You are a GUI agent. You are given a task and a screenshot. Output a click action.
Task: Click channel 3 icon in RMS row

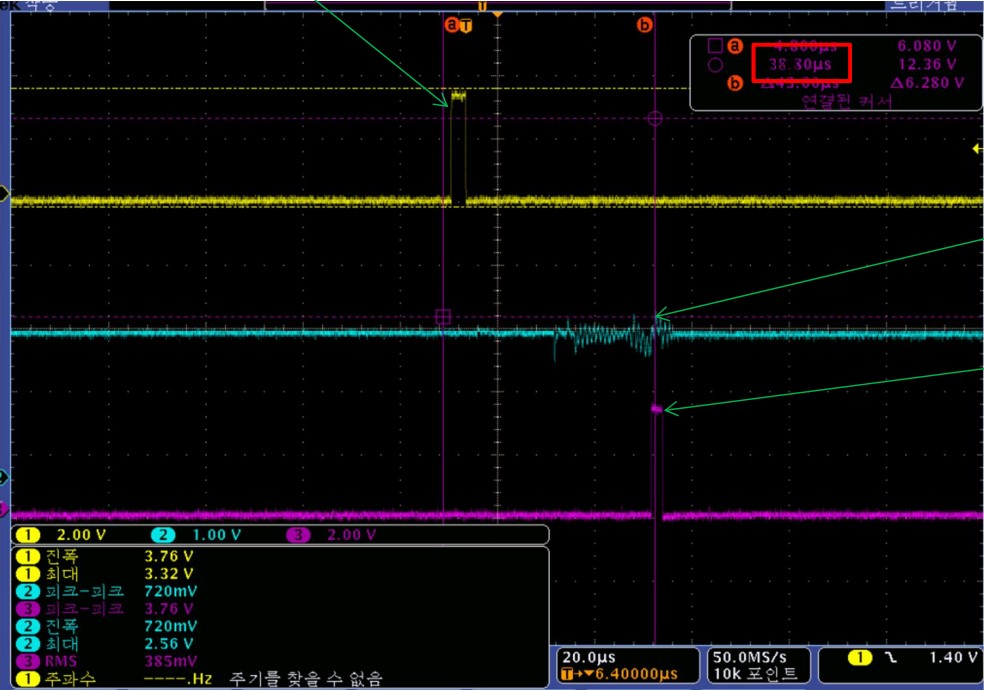(x=28, y=661)
